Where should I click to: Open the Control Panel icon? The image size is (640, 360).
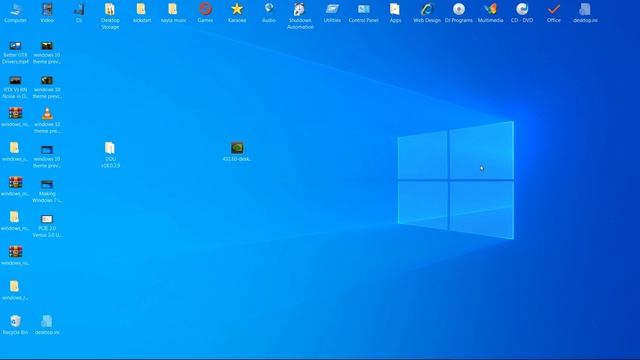(x=364, y=12)
